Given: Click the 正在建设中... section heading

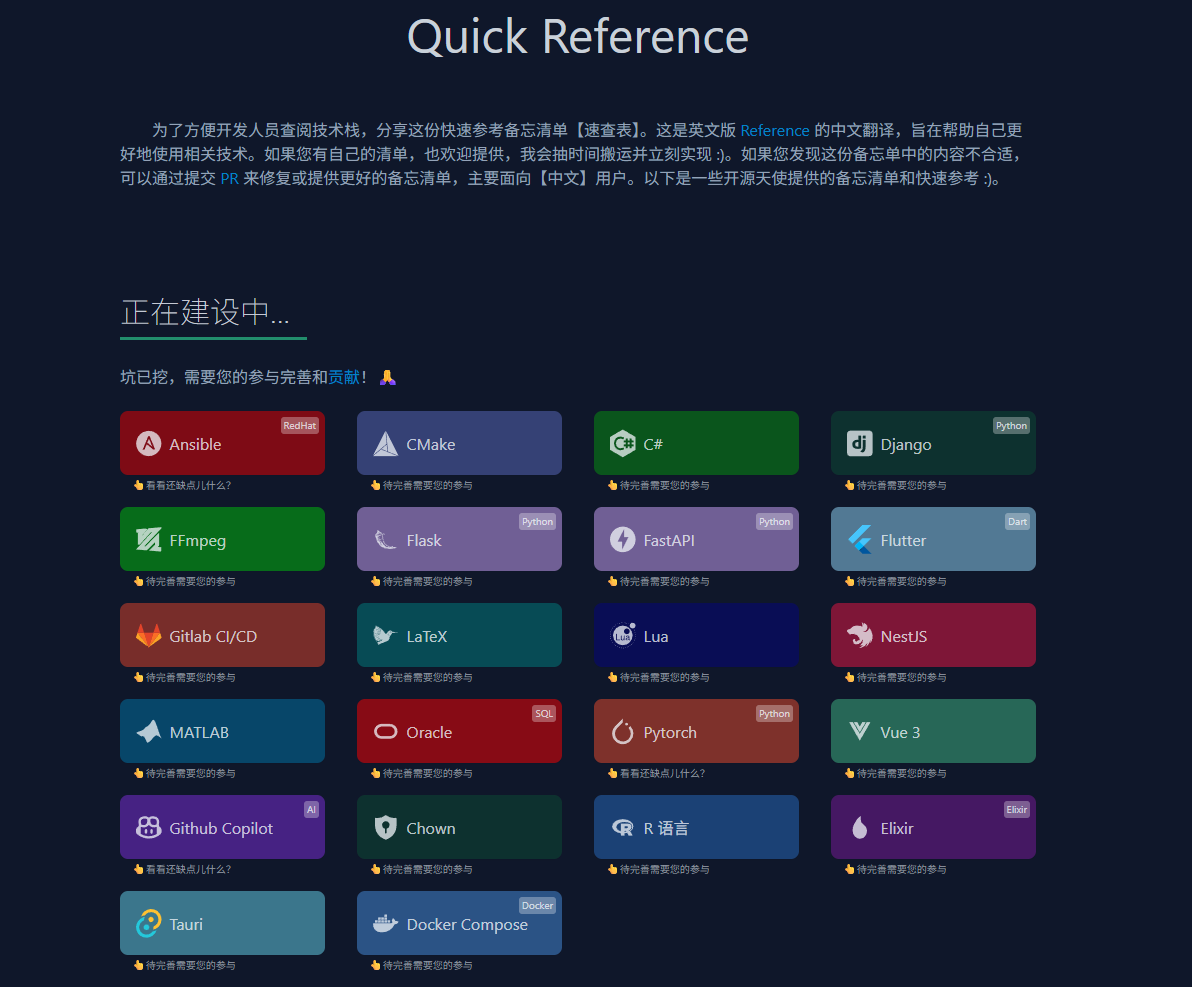Looking at the screenshot, I should (x=205, y=312).
